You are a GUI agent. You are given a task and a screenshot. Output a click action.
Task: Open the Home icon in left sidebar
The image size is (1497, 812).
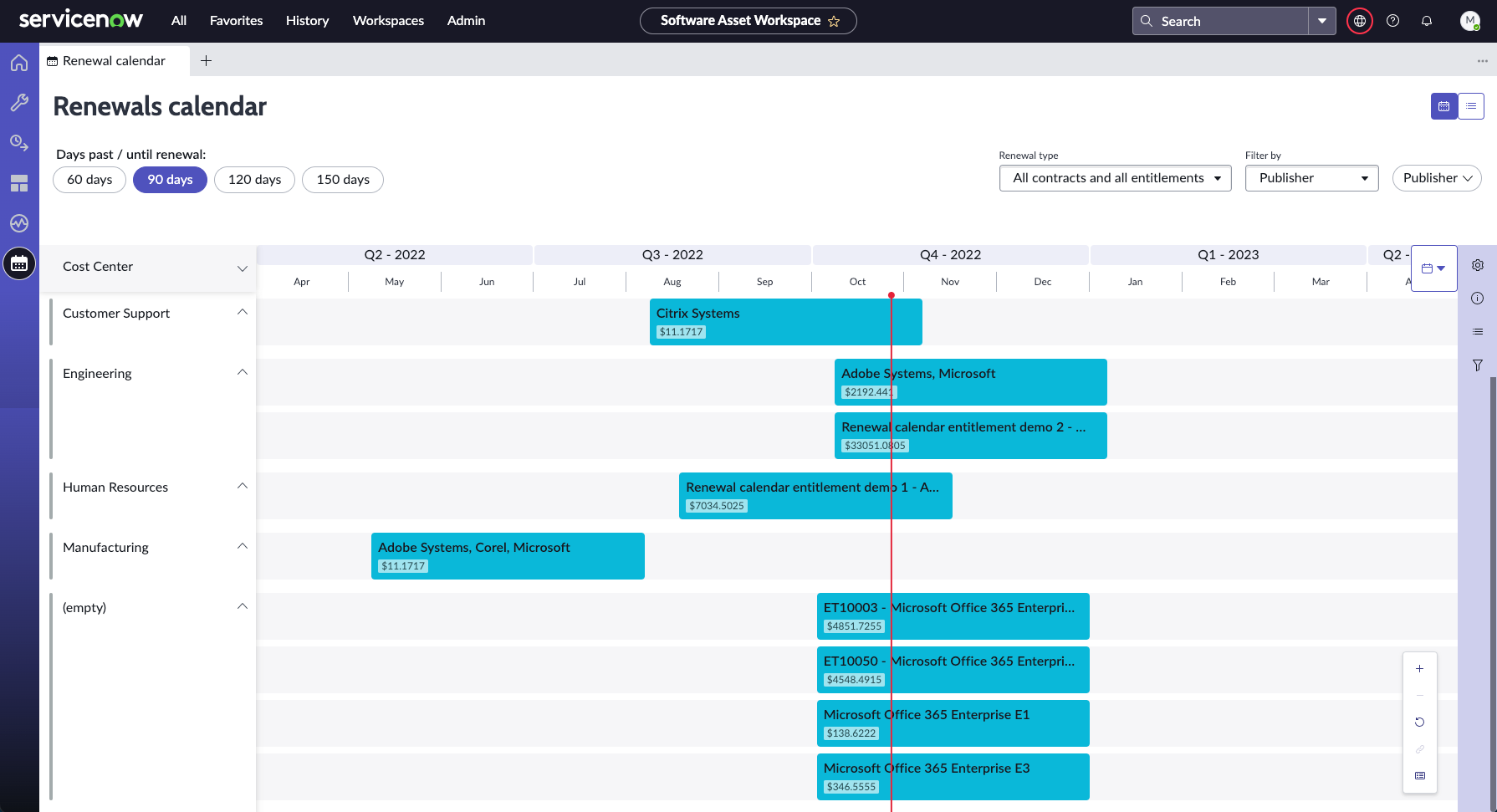[19, 63]
